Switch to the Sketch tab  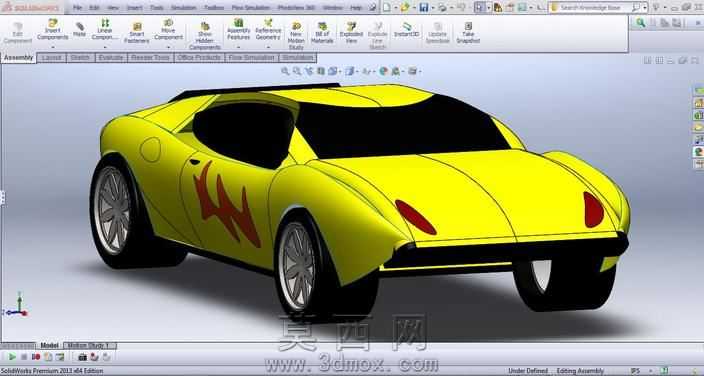click(80, 58)
